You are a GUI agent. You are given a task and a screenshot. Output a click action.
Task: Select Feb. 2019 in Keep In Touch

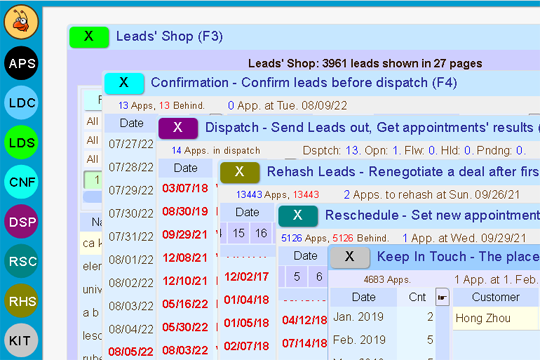pyautogui.click(x=359, y=340)
